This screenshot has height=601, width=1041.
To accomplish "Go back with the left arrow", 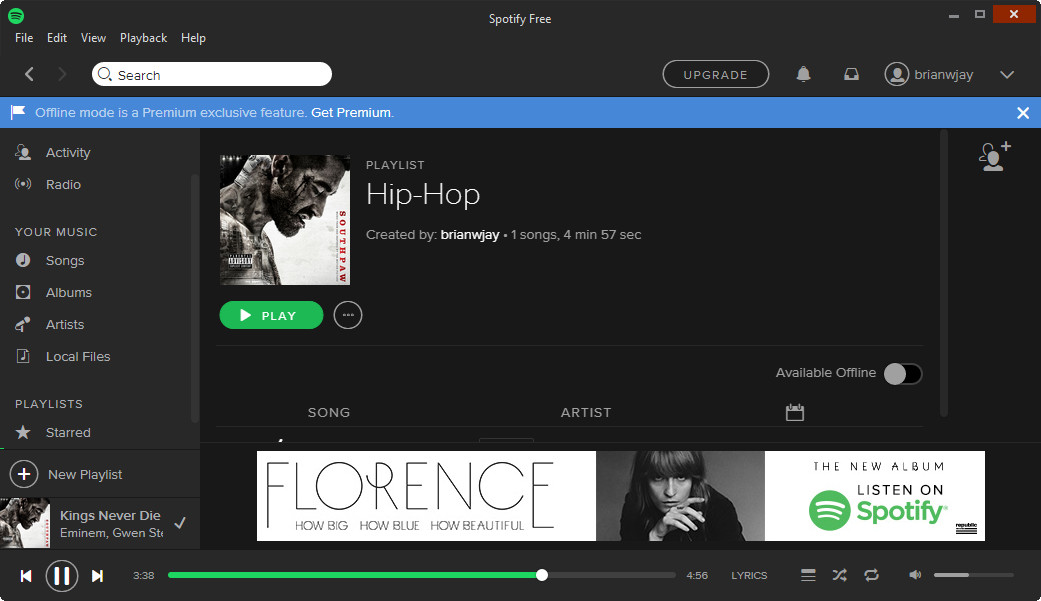I will (x=29, y=74).
